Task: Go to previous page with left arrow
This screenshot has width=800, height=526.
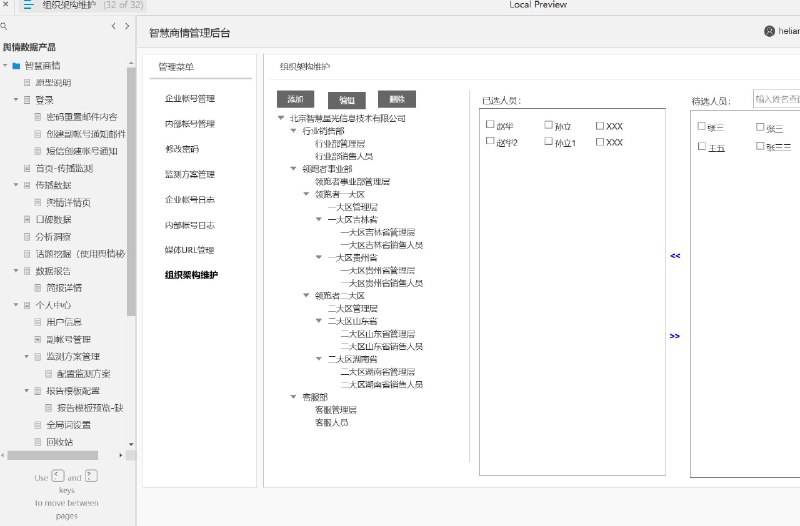Action: (113, 26)
